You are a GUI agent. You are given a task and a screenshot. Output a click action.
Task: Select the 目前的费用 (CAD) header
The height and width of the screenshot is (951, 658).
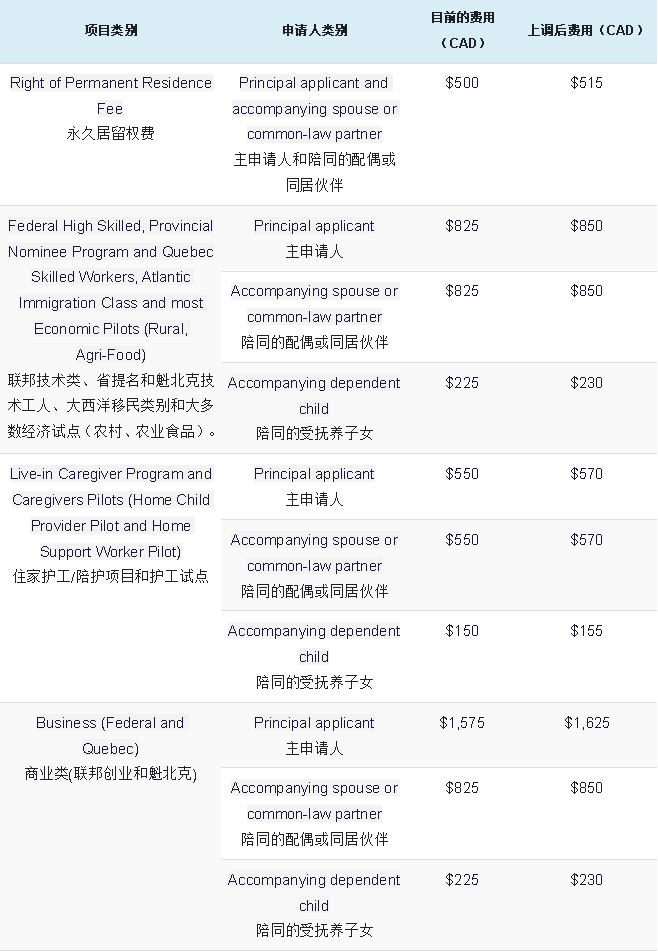point(462,30)
